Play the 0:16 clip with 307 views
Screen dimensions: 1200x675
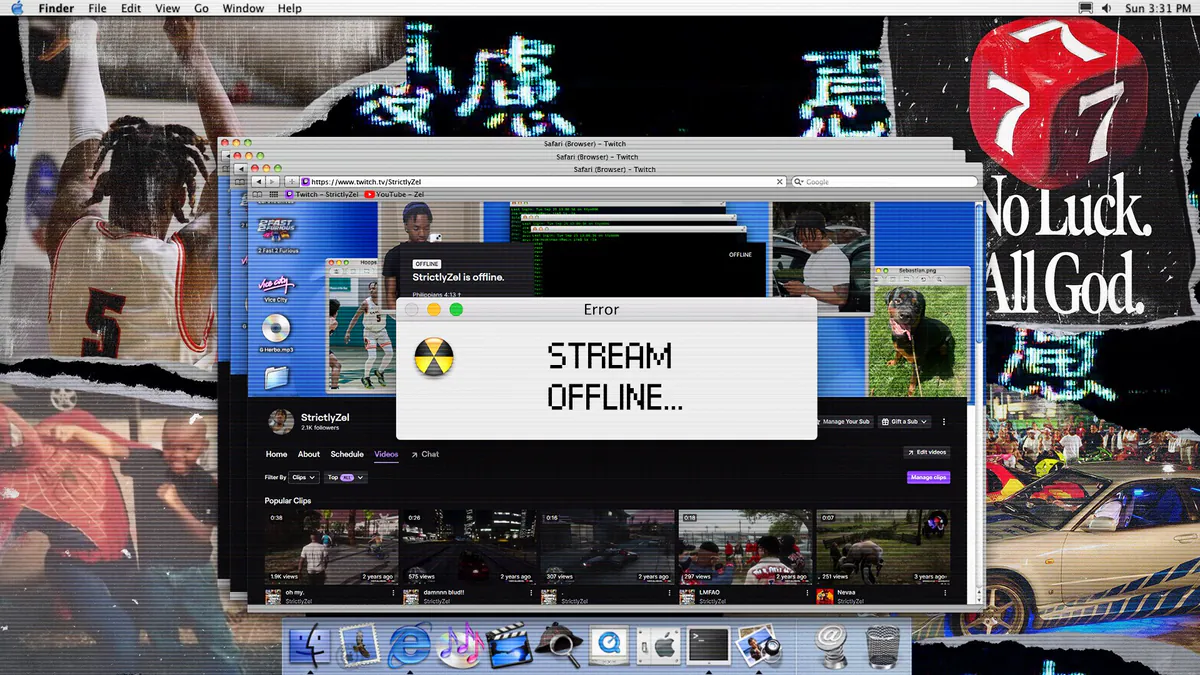607,547
